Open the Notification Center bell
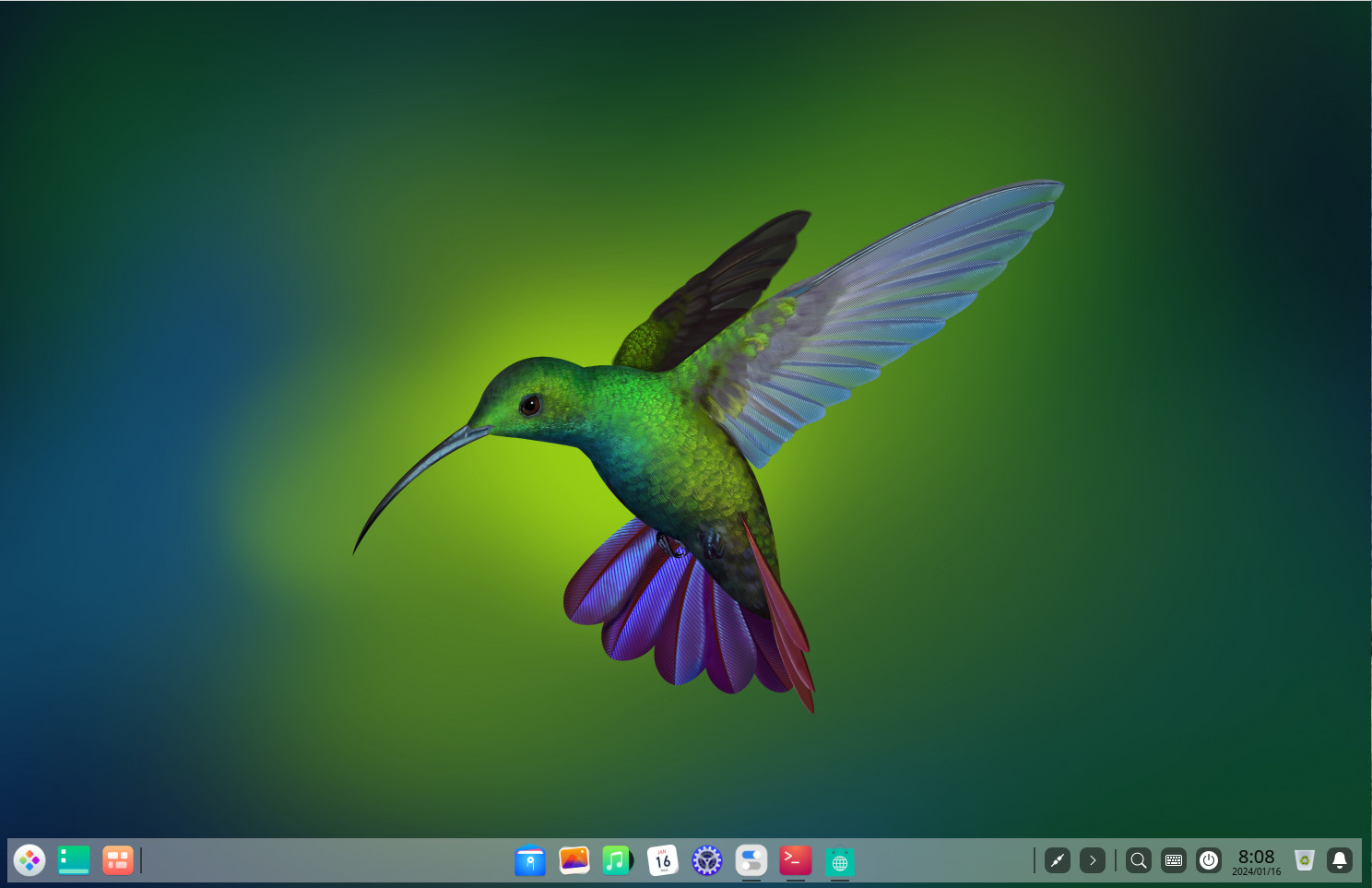Viewport: 1372px width, 888px height. tap(1340, 859)
